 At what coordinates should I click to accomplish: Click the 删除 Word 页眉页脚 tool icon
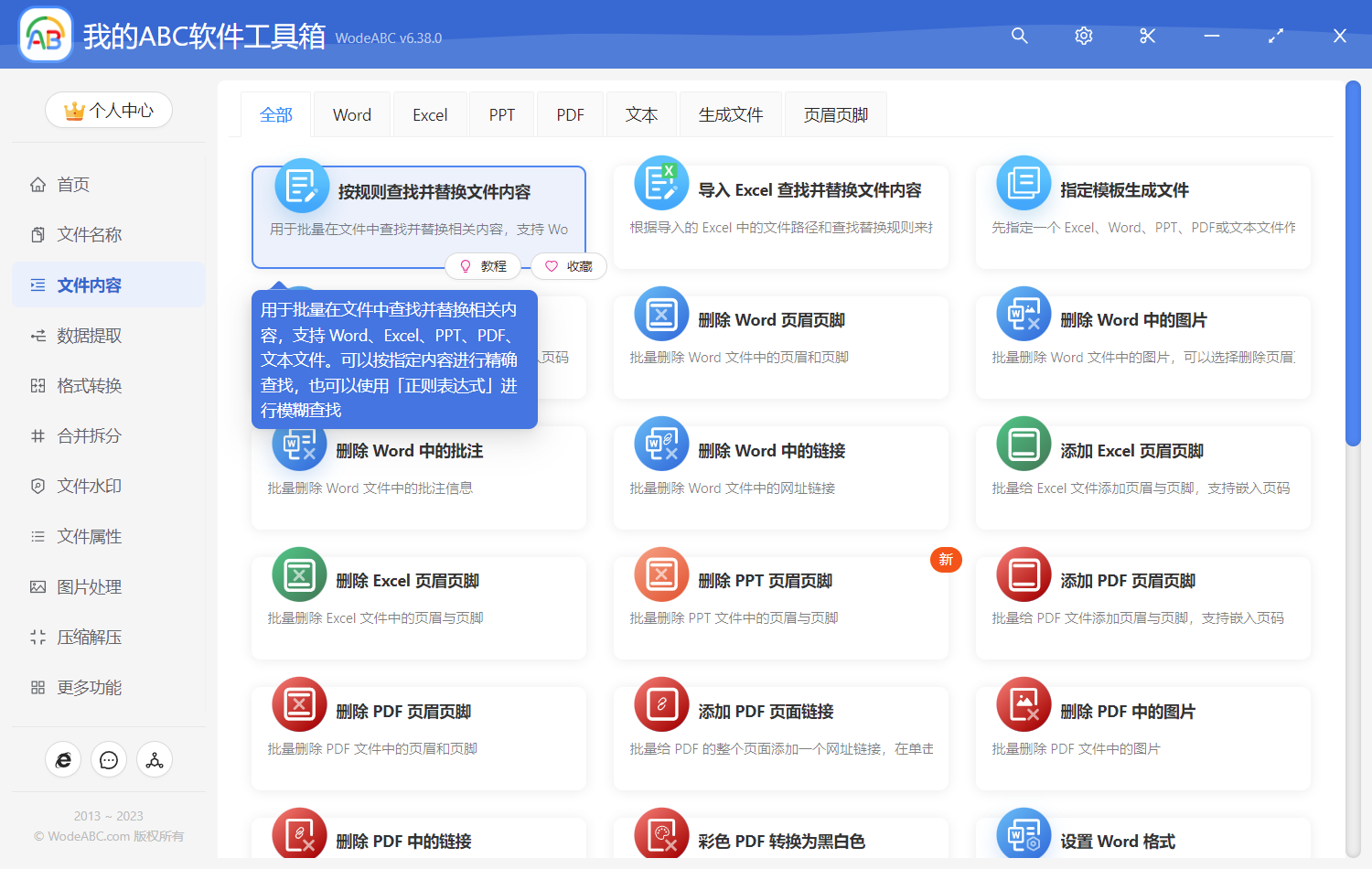click(x=661, y=315)
